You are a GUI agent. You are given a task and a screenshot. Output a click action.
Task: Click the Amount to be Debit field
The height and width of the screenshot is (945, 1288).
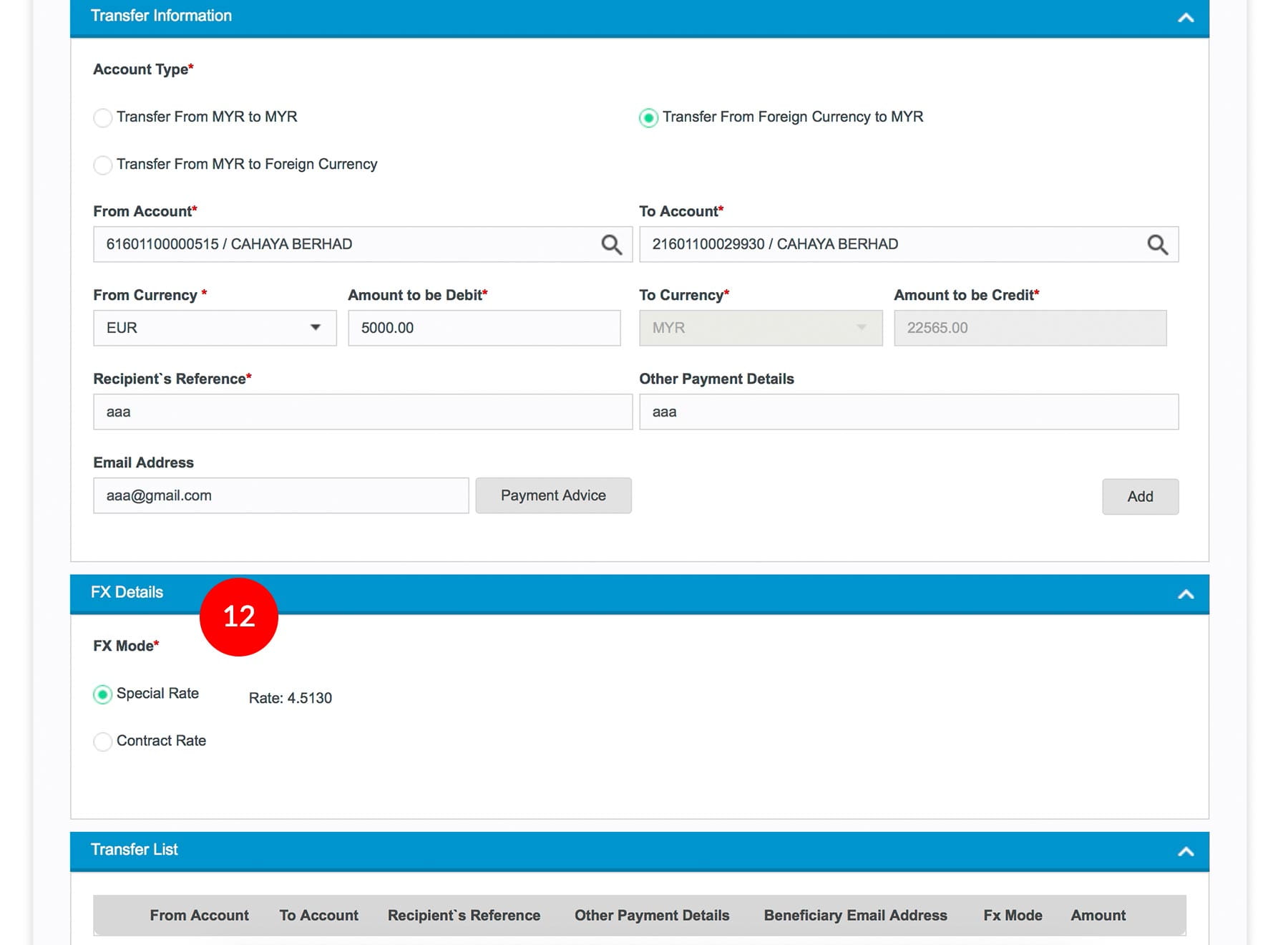coord(484,328)
